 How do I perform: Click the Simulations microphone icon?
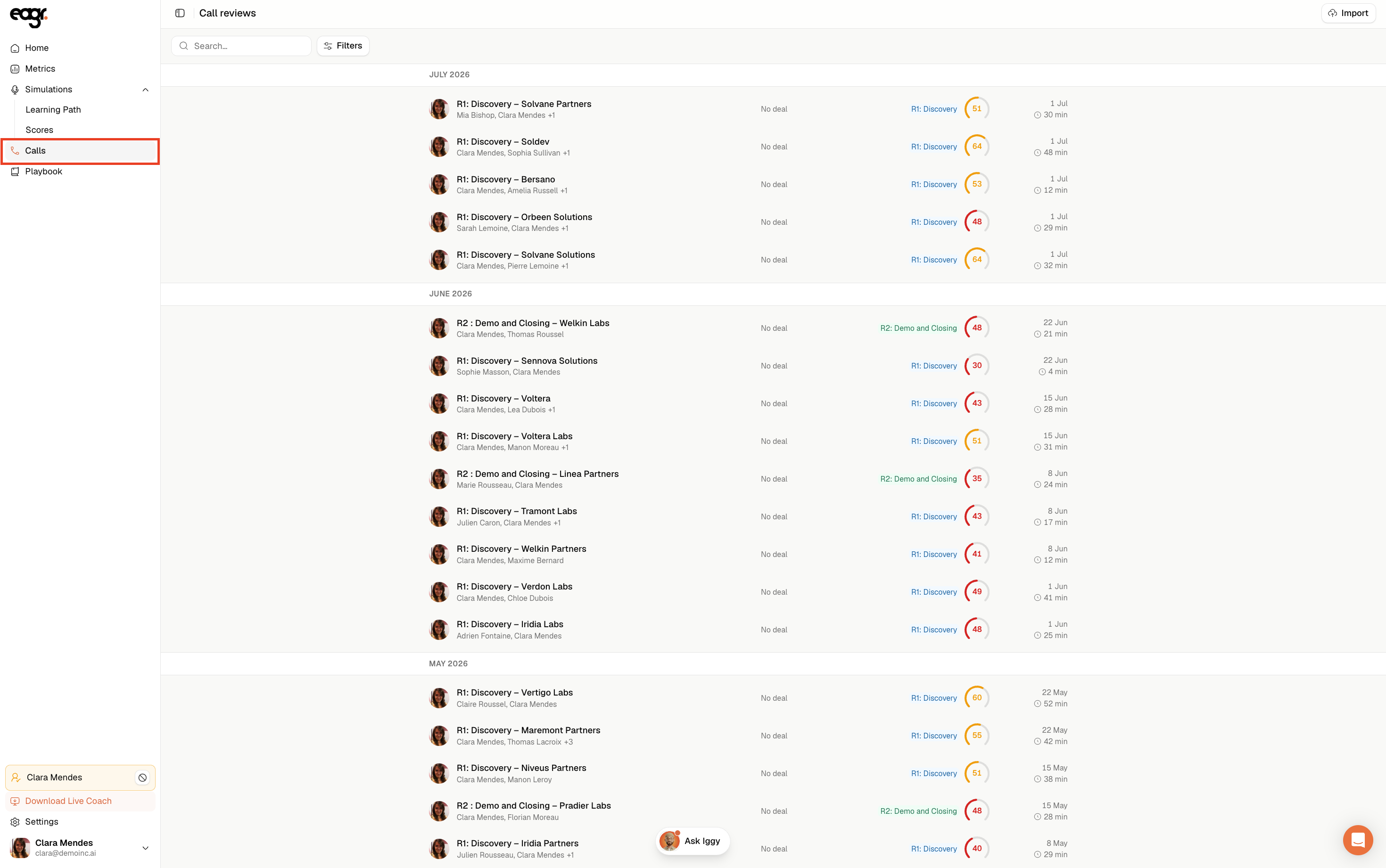pyautogui.click(x=15, y=90)
